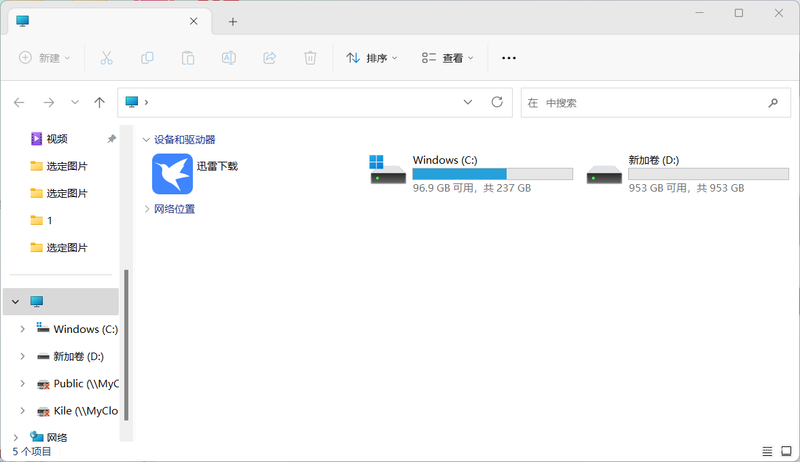
Task: Select the This PC monitor in sidebar
Action: [37, 301]
